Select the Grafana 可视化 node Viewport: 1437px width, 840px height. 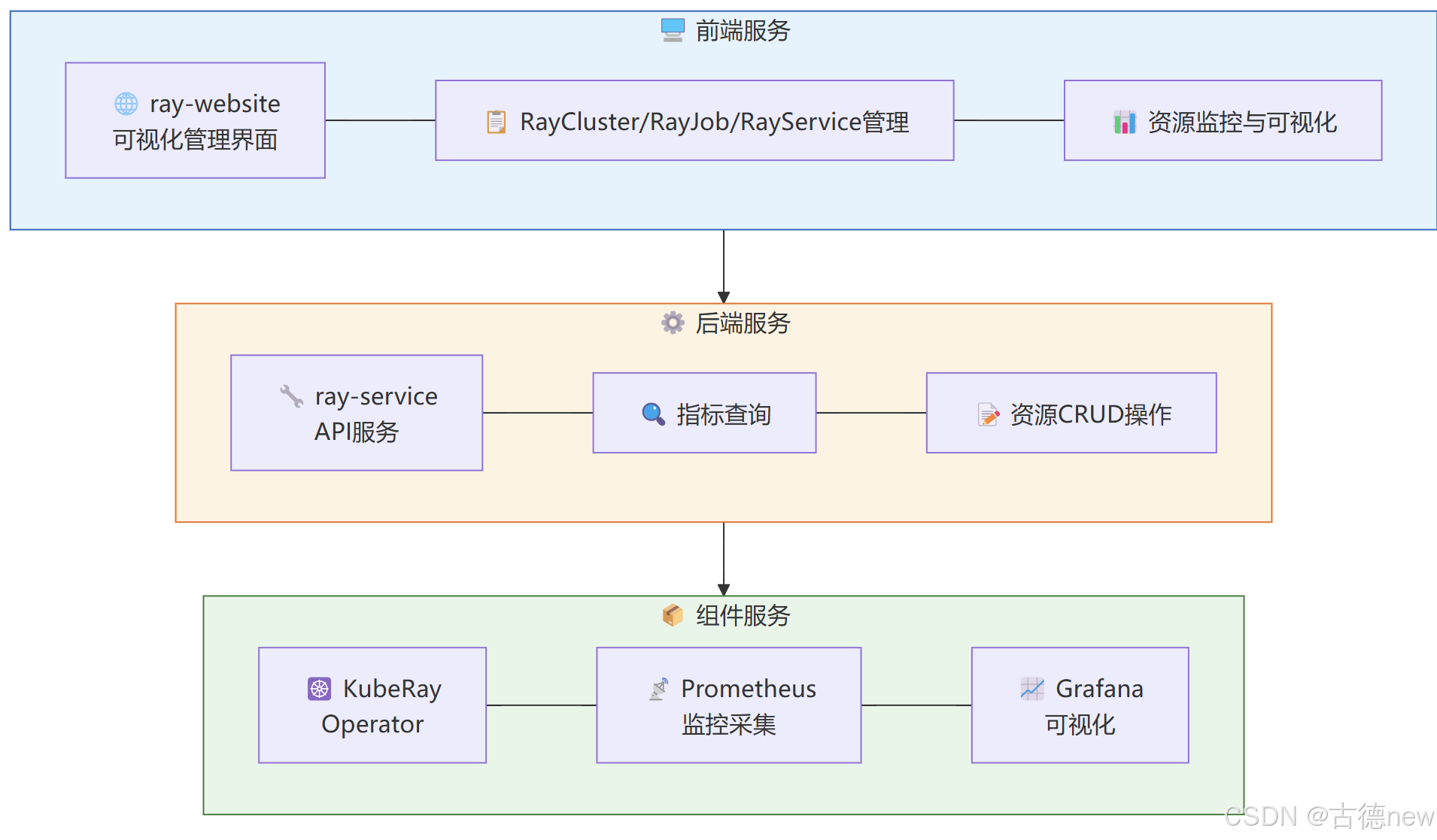tap(1080, 705)
